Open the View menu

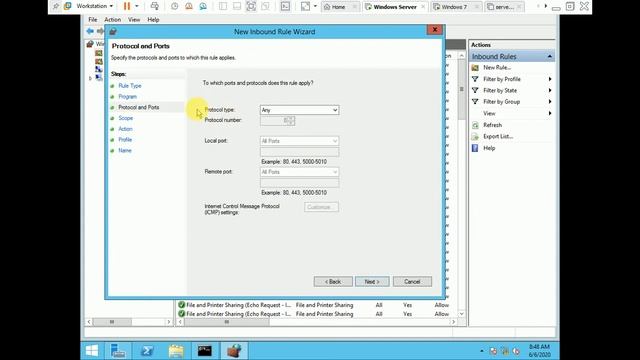pos(134,20)
